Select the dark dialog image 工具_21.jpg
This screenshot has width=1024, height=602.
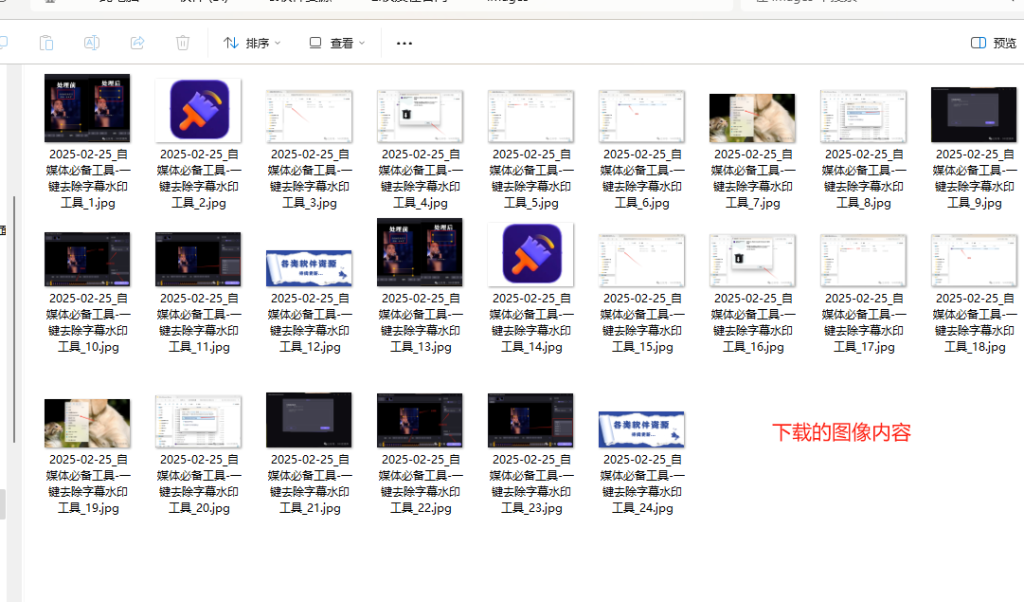point(309,419)
